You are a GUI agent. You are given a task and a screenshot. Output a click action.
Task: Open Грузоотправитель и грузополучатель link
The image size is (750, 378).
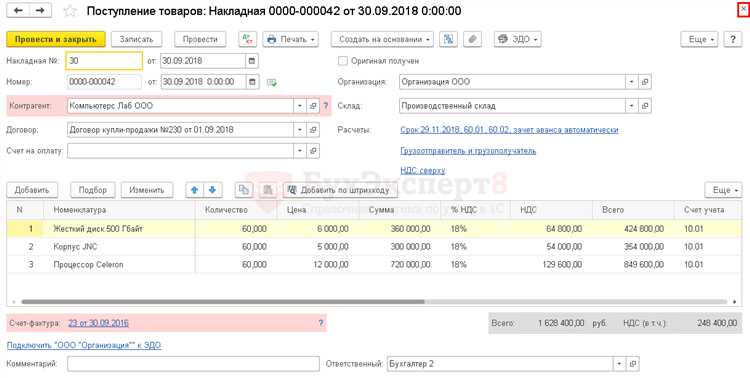point(468,151)
